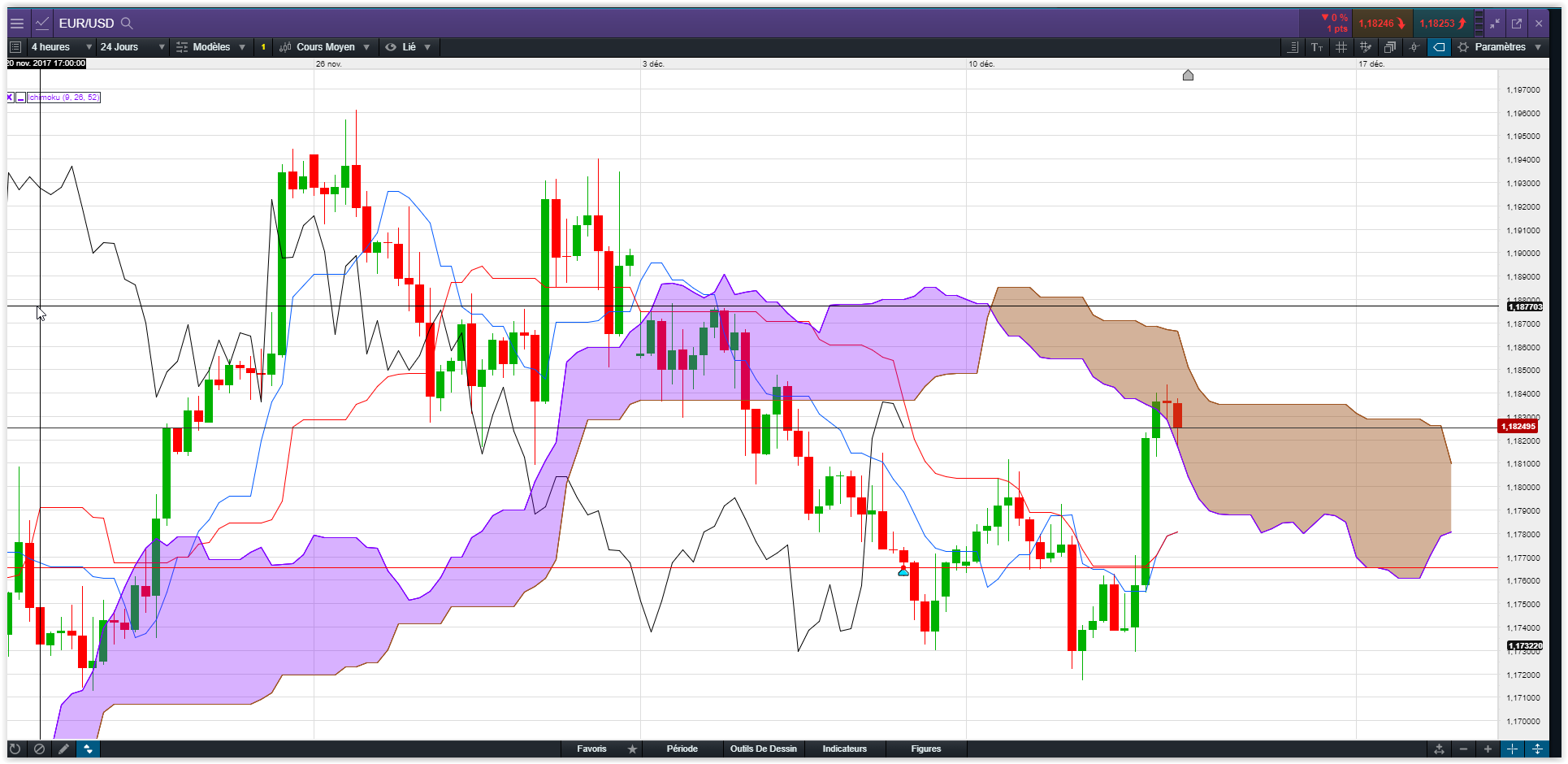Select the pencil drawing tool at bottom
The image size is (1568, 764).
coord(63,749)
